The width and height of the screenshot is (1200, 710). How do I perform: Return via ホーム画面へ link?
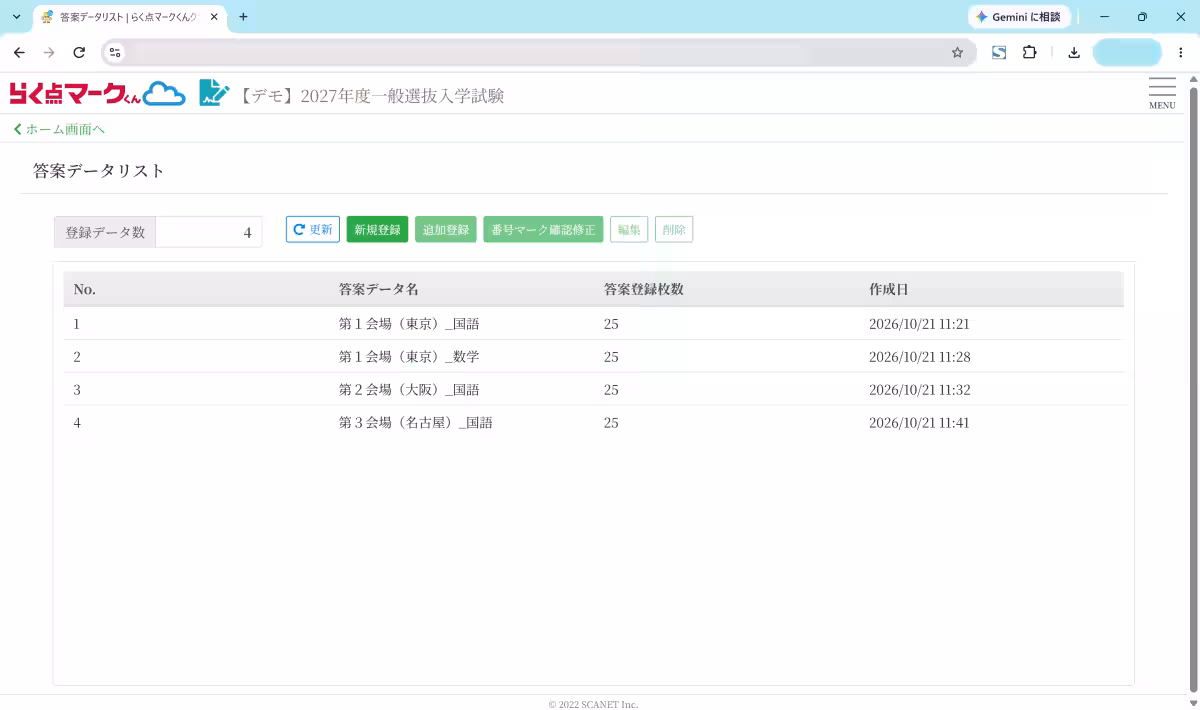click(59, 129)
